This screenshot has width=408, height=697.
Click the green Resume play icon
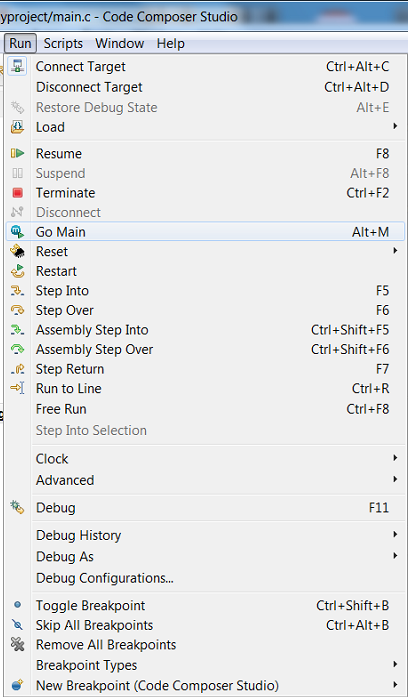[x=17, y=154]
